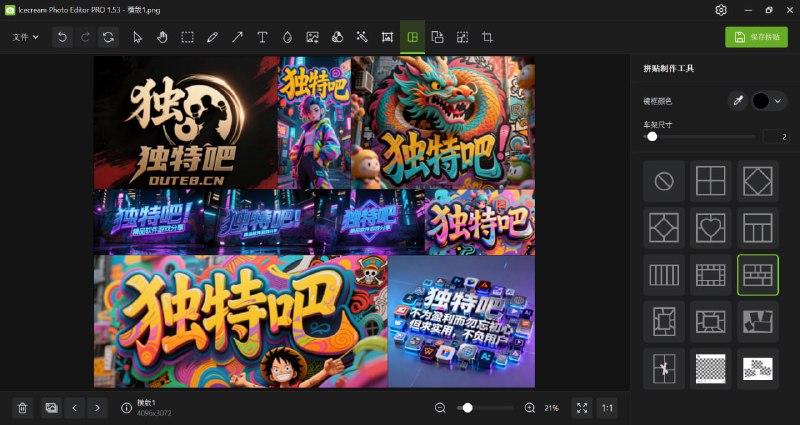Redo the last action

click(x=85, y=37)
